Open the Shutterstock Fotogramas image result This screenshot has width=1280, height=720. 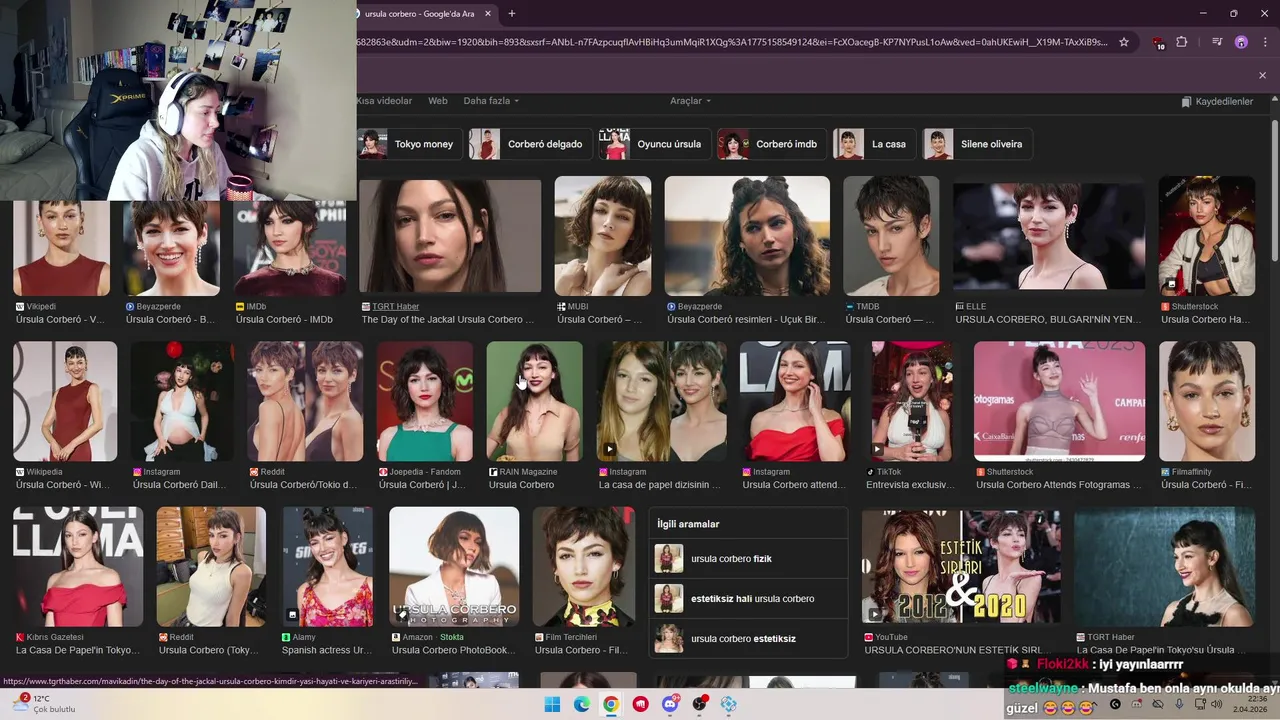point(1059,401)
